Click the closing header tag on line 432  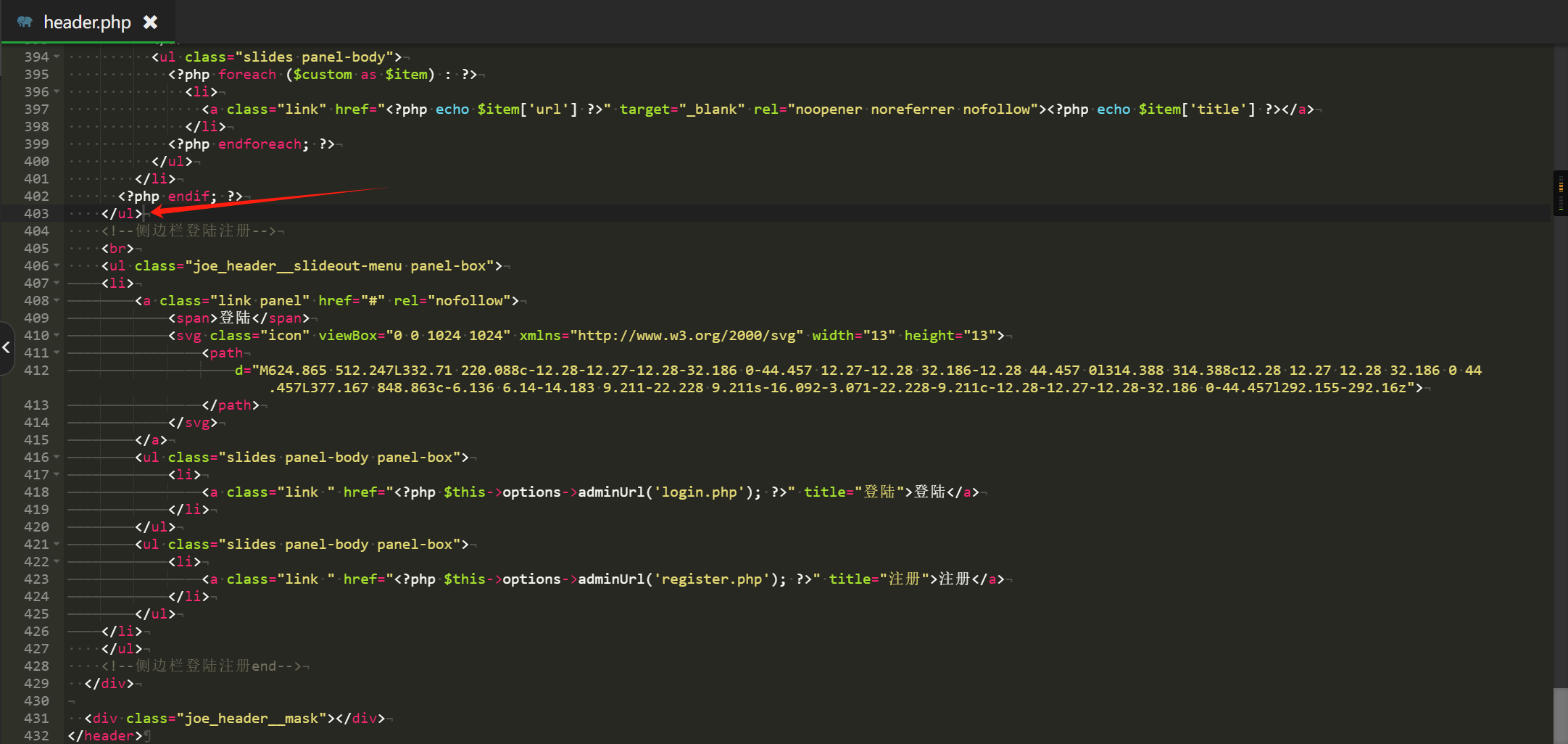point(105,735)
